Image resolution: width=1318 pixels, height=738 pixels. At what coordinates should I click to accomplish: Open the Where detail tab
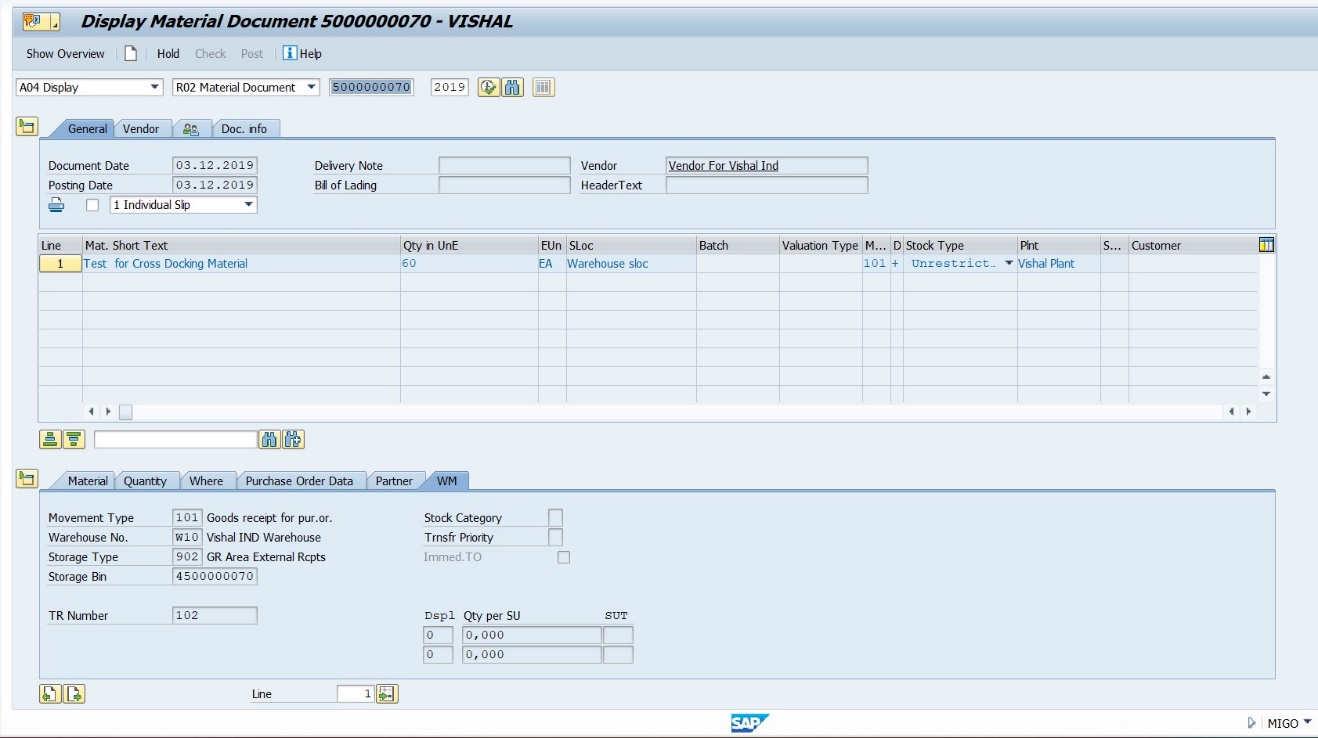[206, 481]
